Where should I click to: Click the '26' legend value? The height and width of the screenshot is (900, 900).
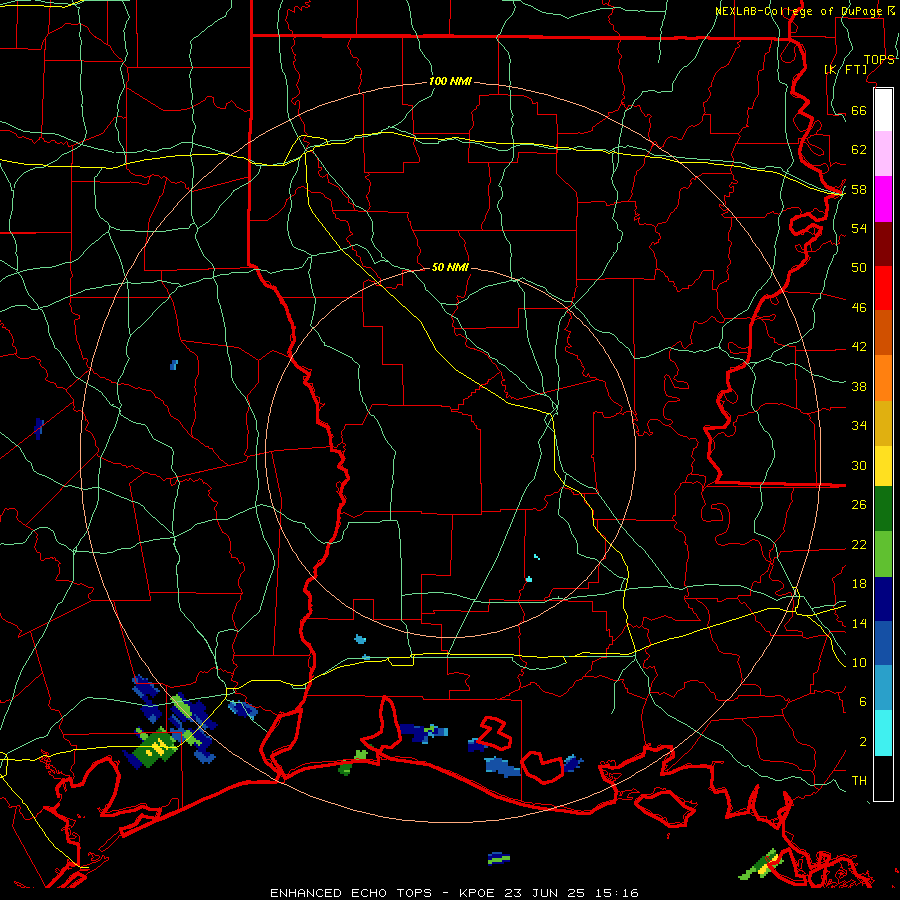click(859, 505)
